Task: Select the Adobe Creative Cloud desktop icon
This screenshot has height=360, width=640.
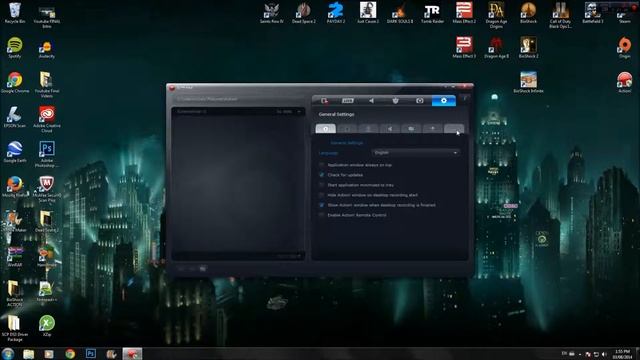Action: click(x=47, y=119)
